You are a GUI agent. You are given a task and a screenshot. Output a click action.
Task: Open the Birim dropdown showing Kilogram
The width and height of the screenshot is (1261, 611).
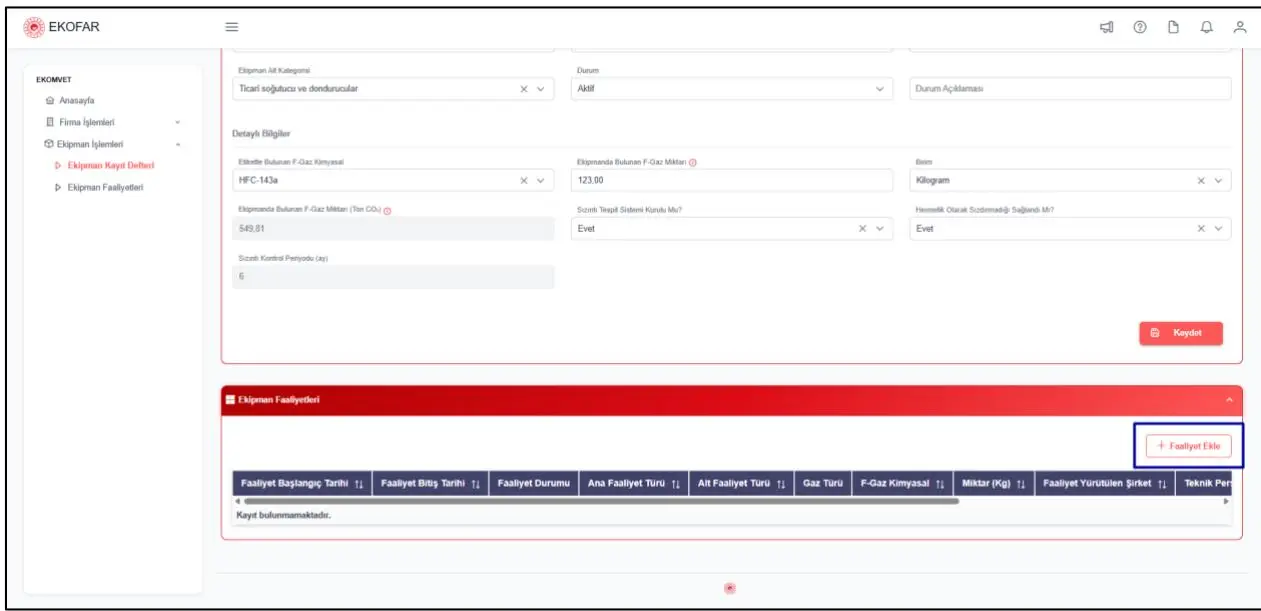click(x=1218, y=181)
